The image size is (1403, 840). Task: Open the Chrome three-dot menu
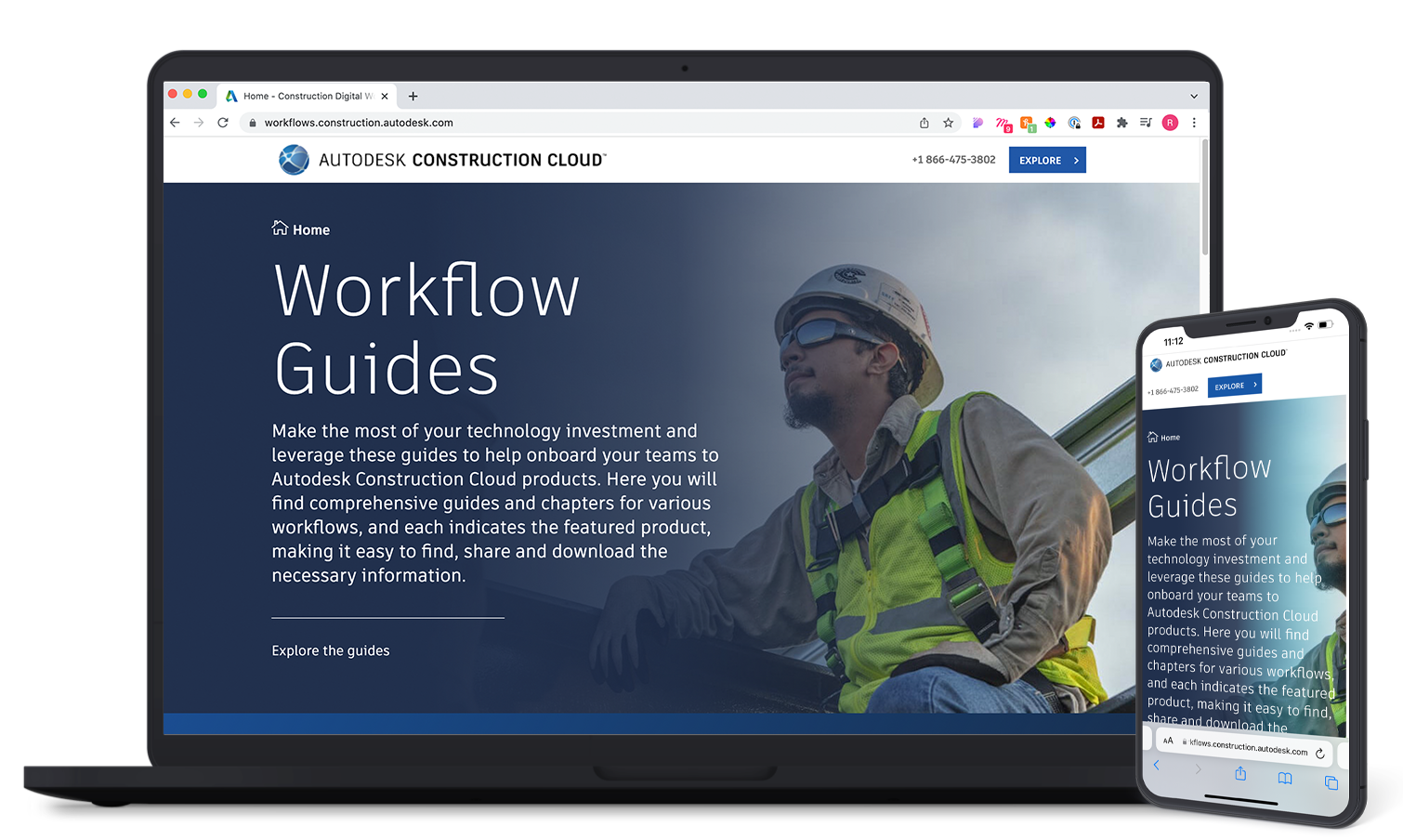pos(1194,123)
